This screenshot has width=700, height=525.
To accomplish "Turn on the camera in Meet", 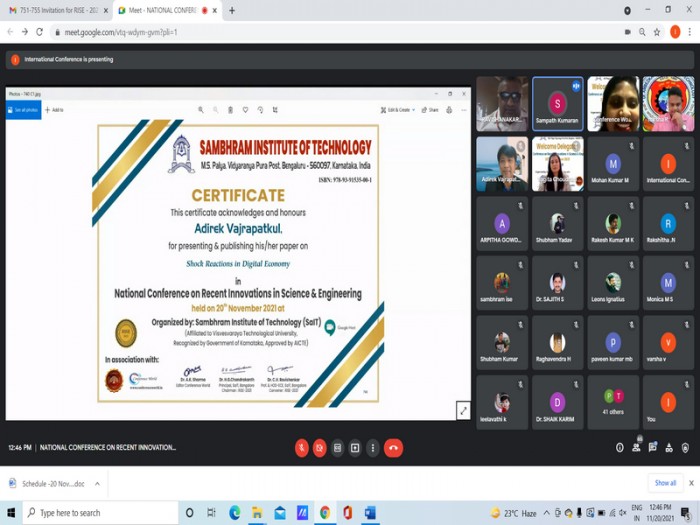I will [320, 448].
